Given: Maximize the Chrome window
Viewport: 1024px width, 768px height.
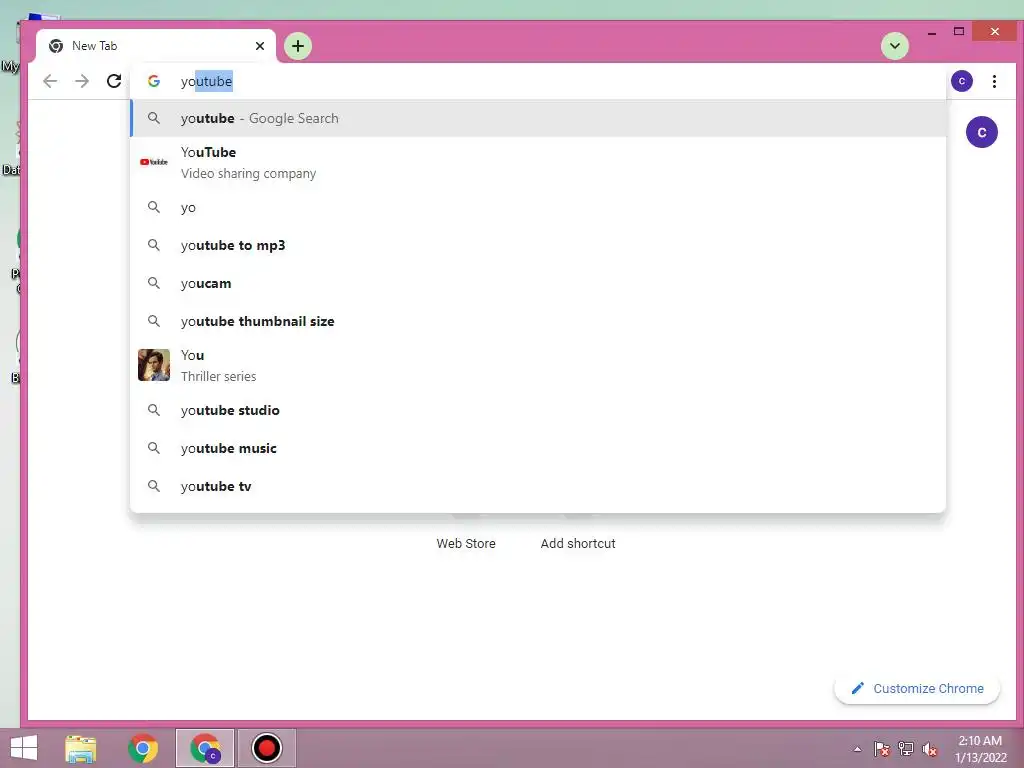Looking at the screenshot, I should click(x=959, y=31).
